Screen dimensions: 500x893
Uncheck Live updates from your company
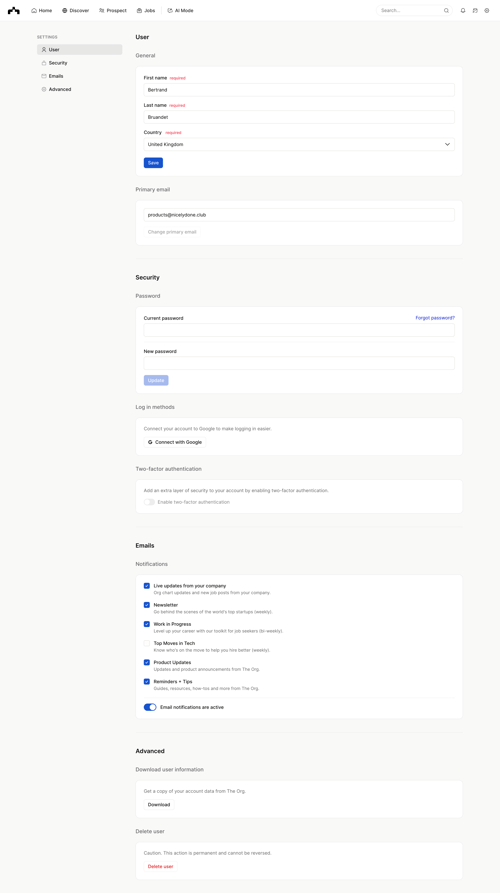pos(147,585)
